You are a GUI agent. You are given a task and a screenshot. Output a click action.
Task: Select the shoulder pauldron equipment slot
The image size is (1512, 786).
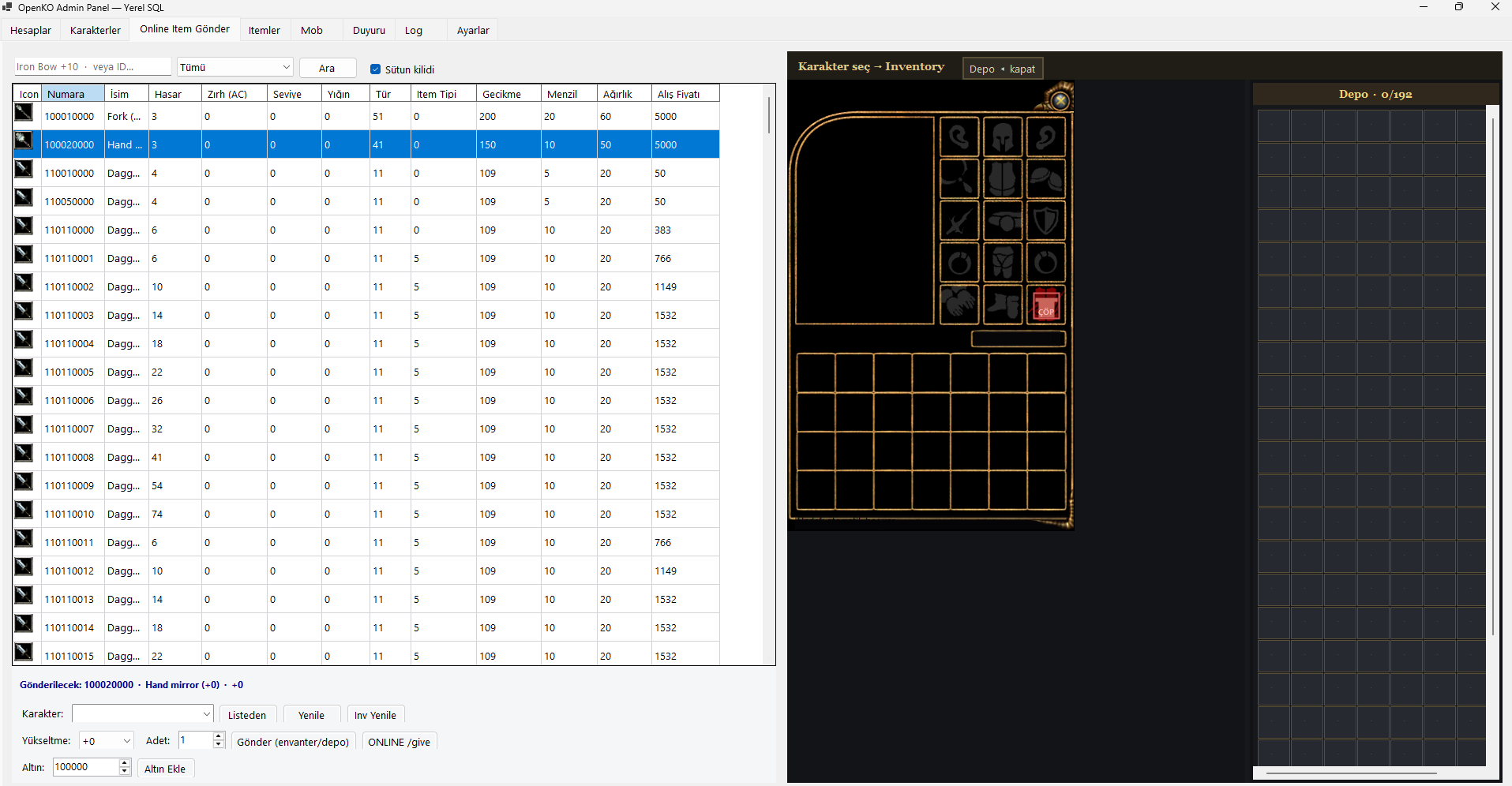(x=1045, y=178)
